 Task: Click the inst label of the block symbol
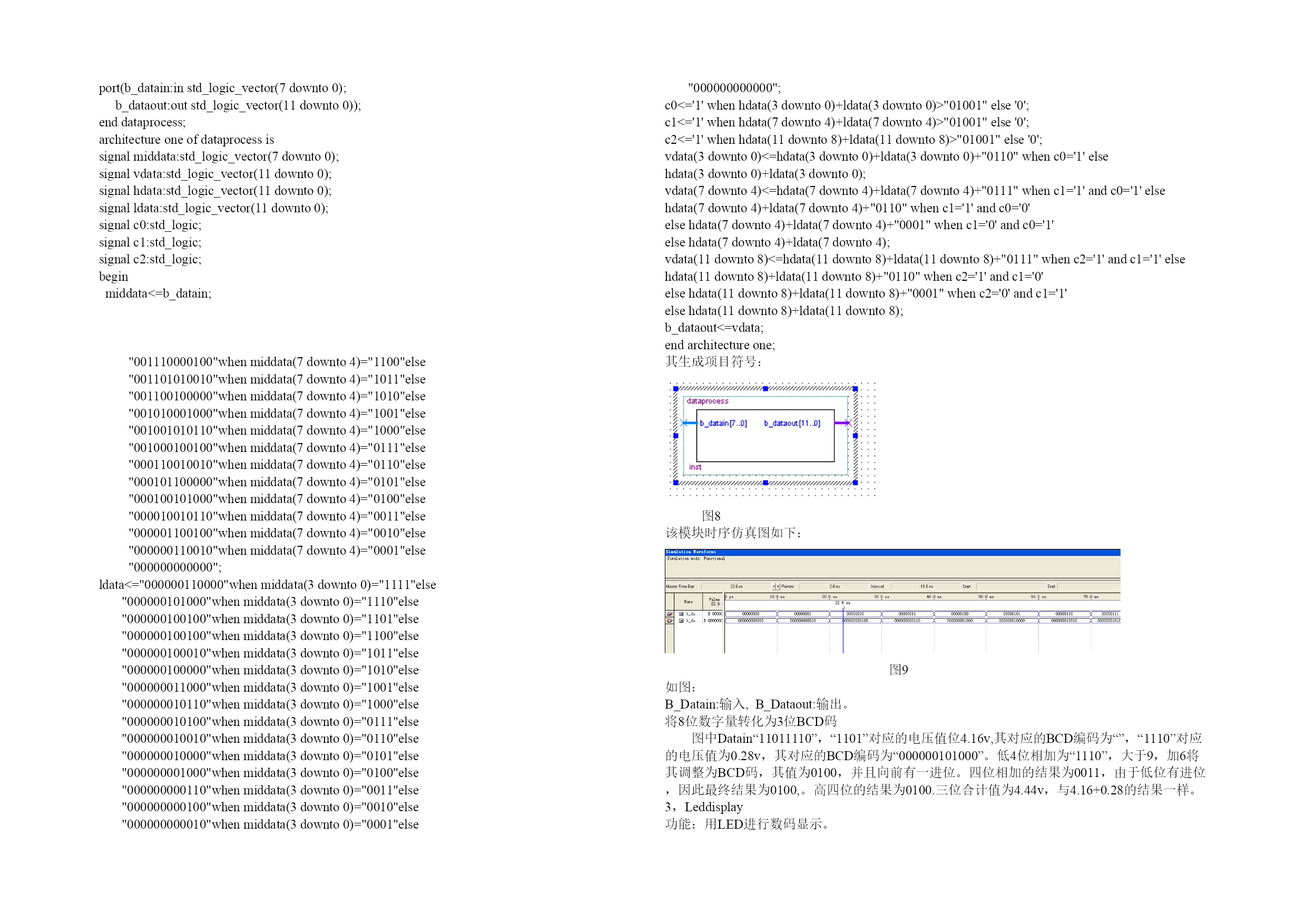pos(695,467)
